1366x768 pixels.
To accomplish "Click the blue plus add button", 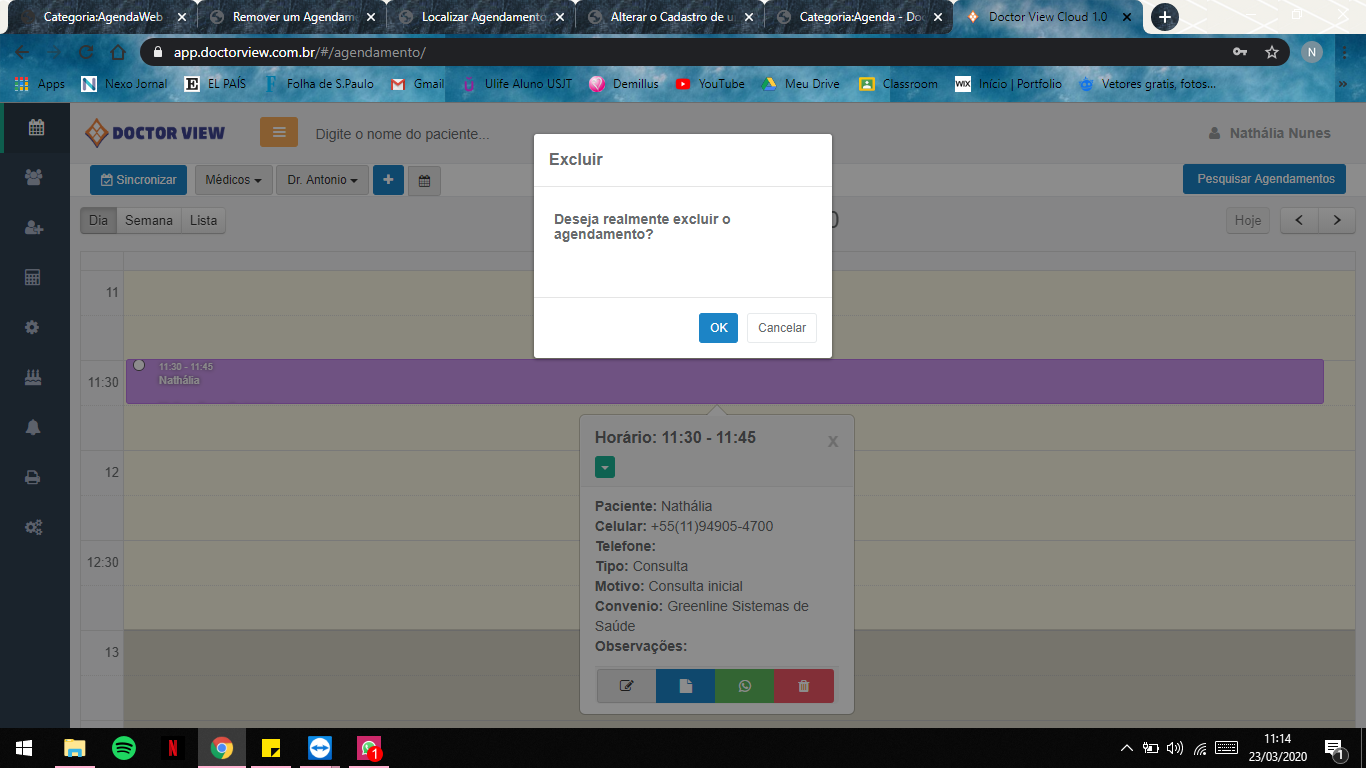I will [x=387, y=180].
